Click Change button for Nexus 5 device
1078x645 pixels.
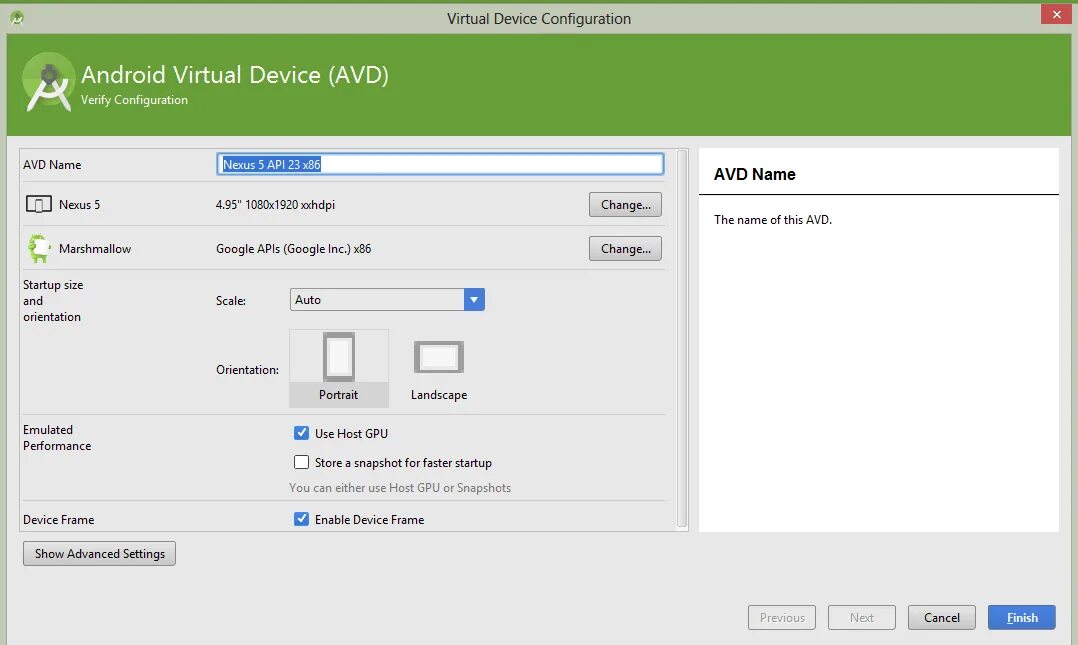point(626,204)
